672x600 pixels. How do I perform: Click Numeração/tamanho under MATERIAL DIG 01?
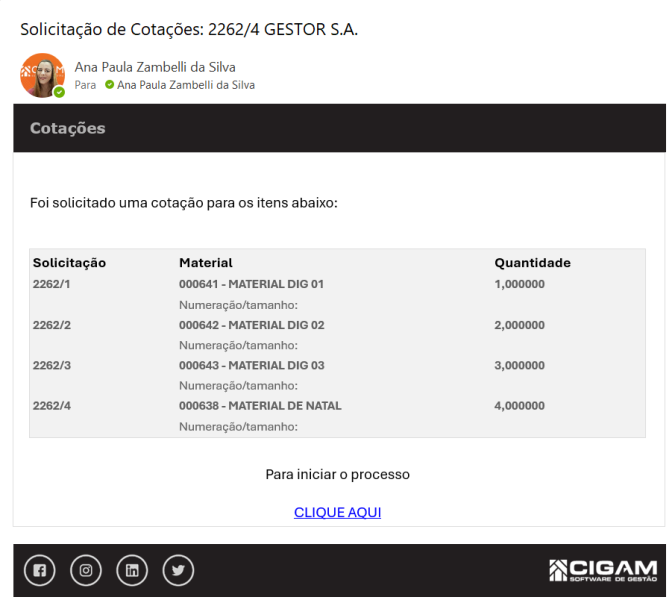click(x=238, y=305)
